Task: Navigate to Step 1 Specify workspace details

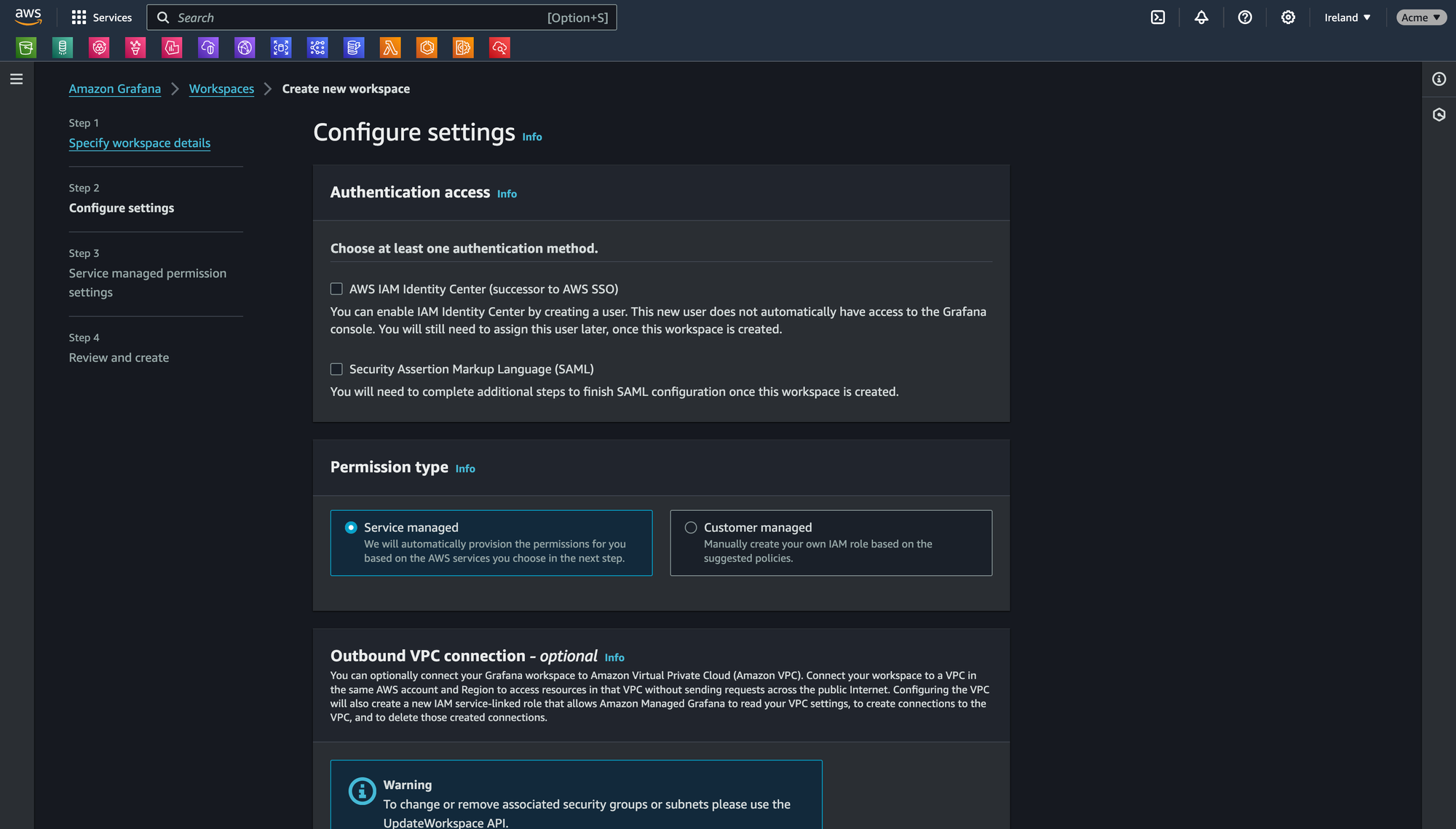Action: click(139, 143)
